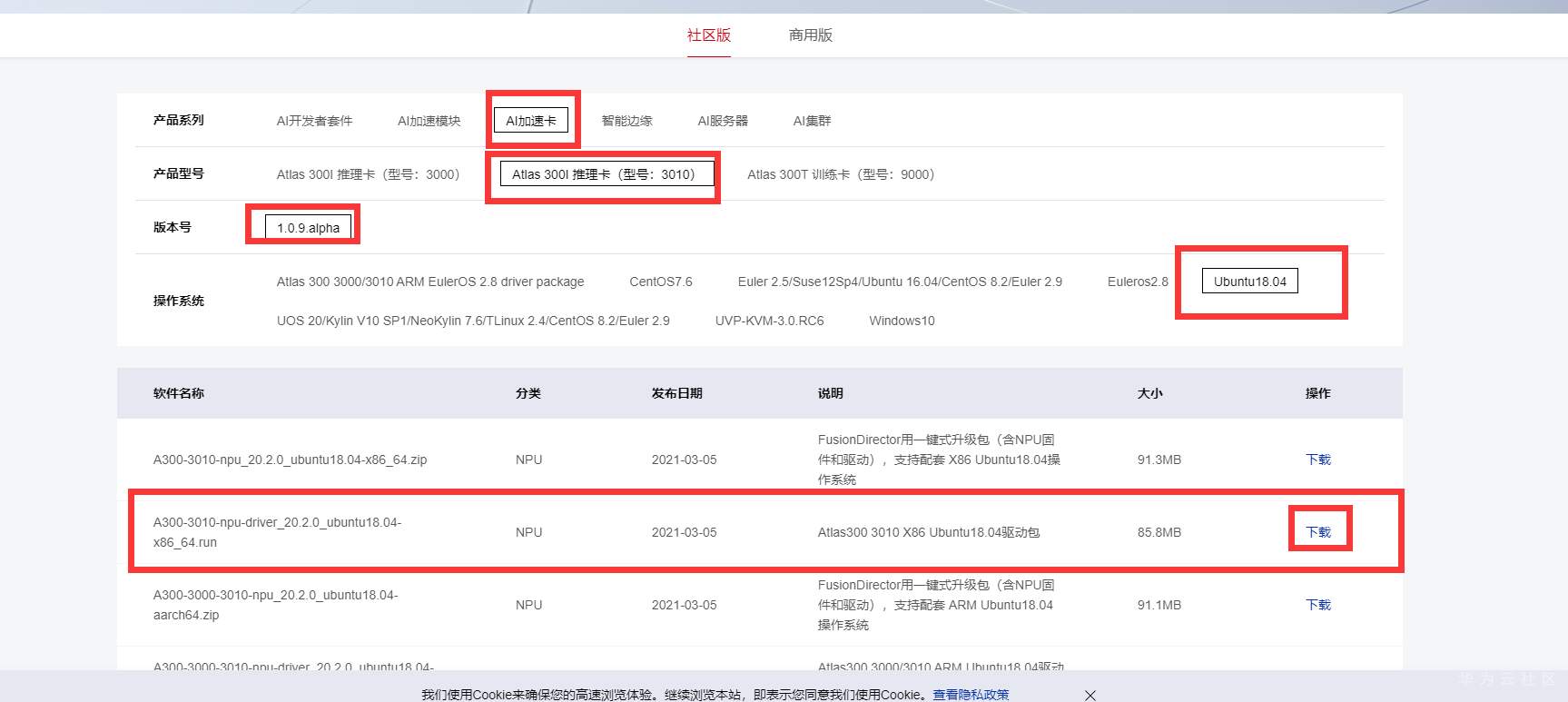Screen dimensions: 1568x702
Task: Select AI加速模块 product series
Action: click(429, 121)
